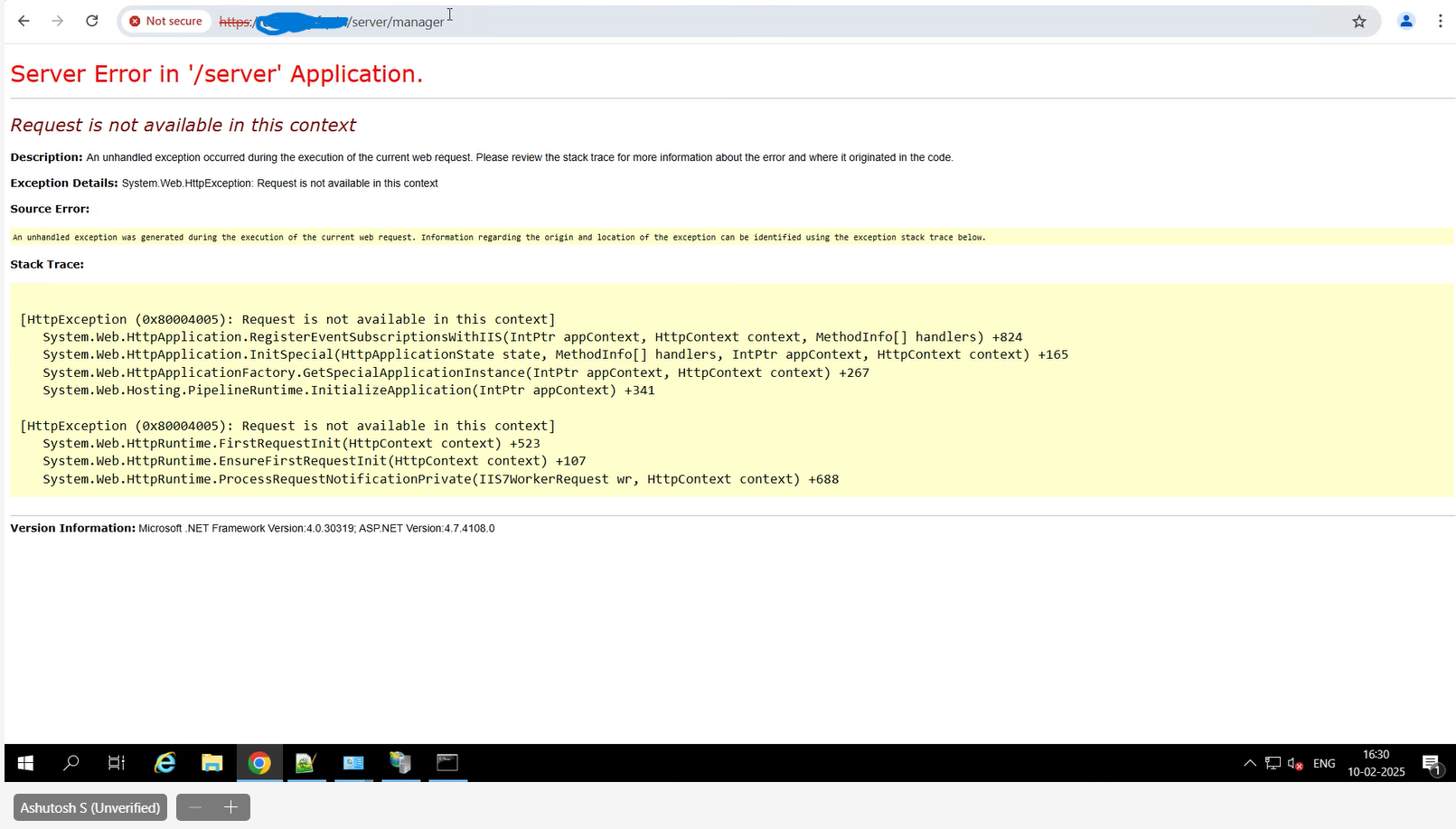Open Task View on the taskbar
Image resolution: width=1456 pixels, height=829 pixels.
116,763
